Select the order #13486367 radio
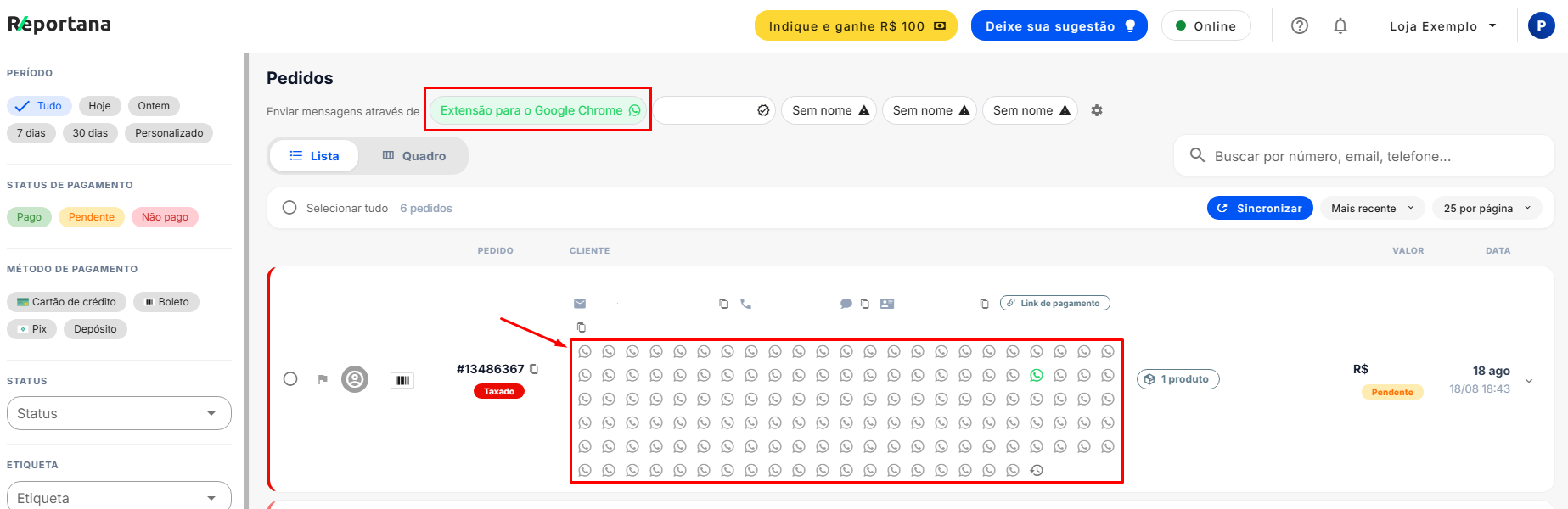 (290, 378)
